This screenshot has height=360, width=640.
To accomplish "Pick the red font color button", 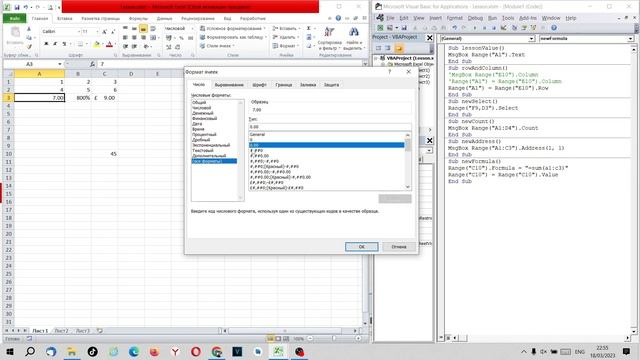I will [109, 44].
